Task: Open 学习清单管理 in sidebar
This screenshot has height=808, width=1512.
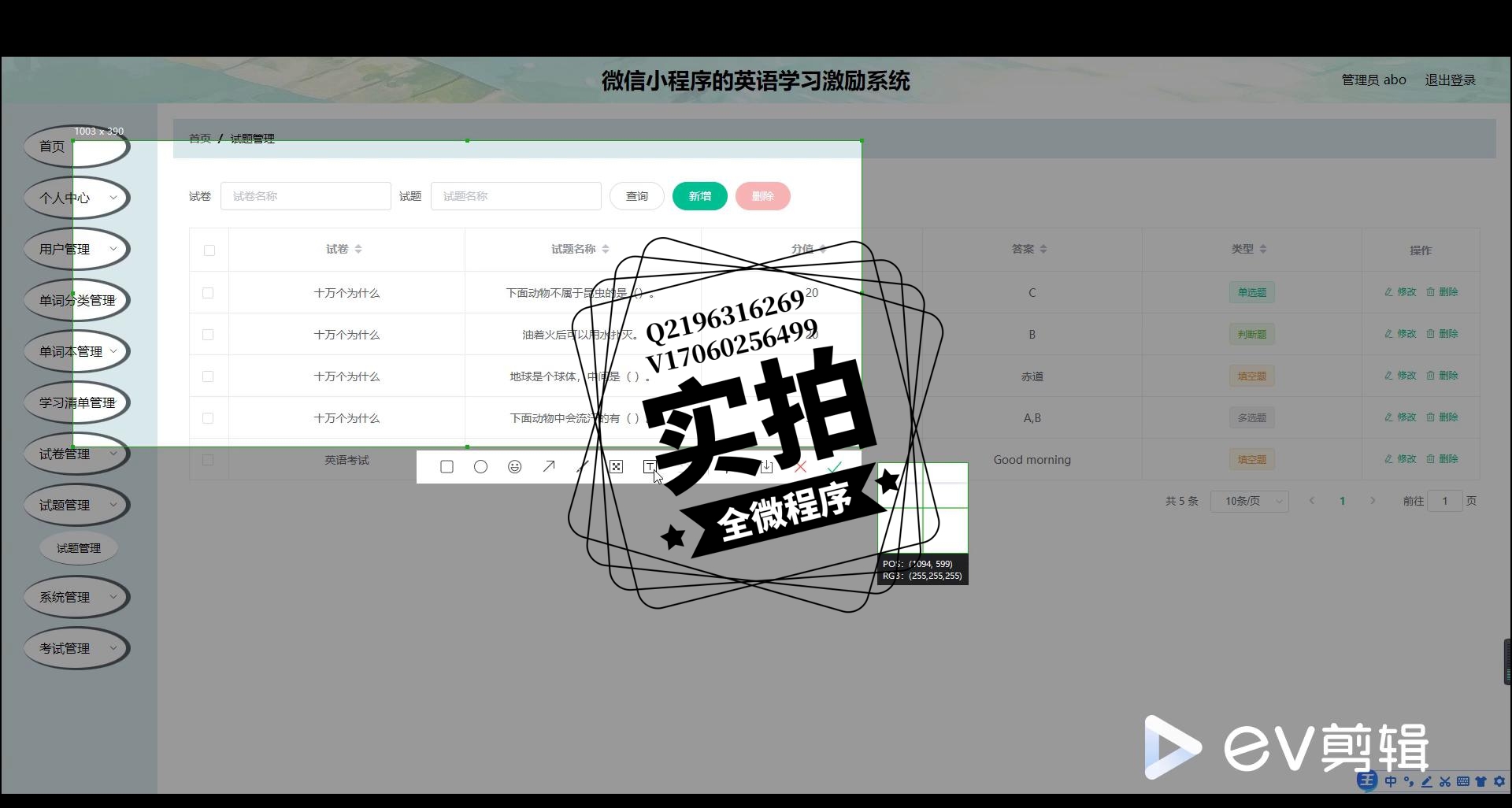Action: pyautogui.click(x=76, y=402)
